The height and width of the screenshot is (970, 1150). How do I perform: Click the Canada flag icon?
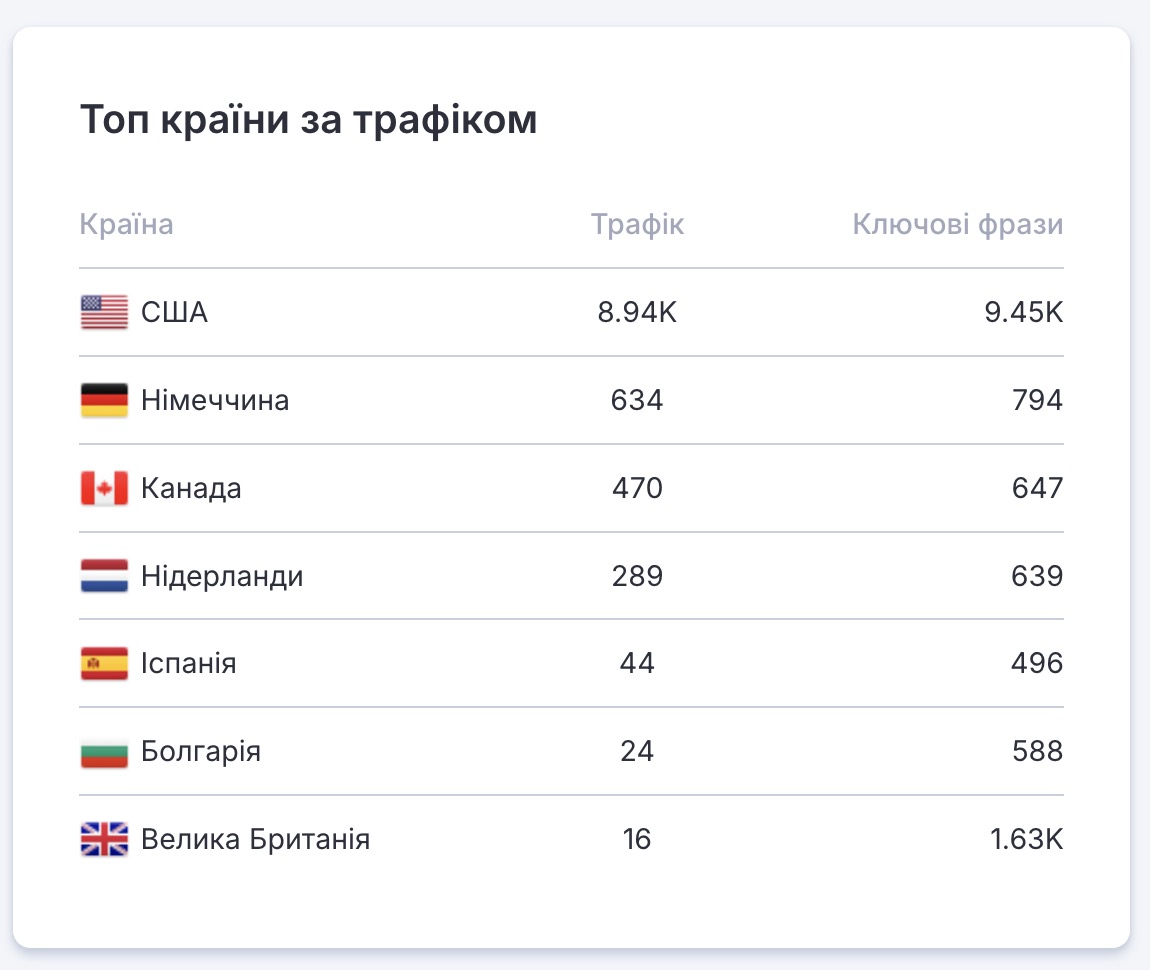tap(104, 489)
